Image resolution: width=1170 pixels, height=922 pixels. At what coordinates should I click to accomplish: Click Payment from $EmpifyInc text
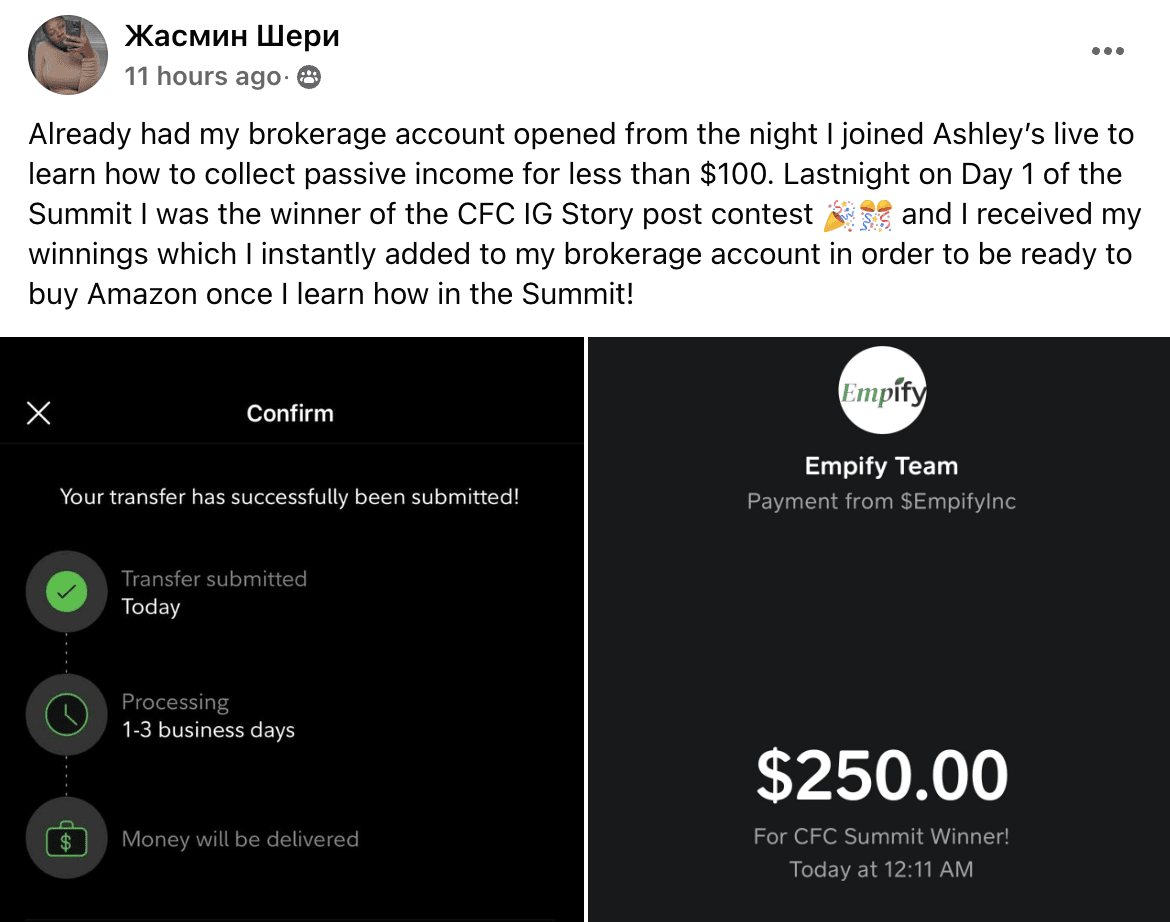pyautogui.click(x=881, y=501)
